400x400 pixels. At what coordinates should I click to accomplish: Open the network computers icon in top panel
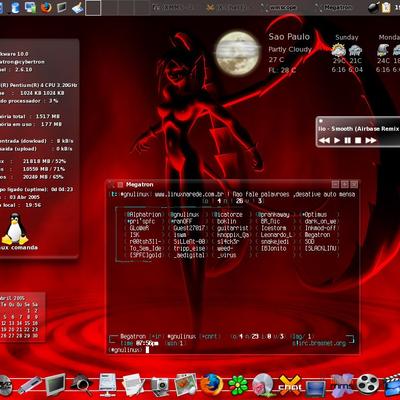point(30,7)
